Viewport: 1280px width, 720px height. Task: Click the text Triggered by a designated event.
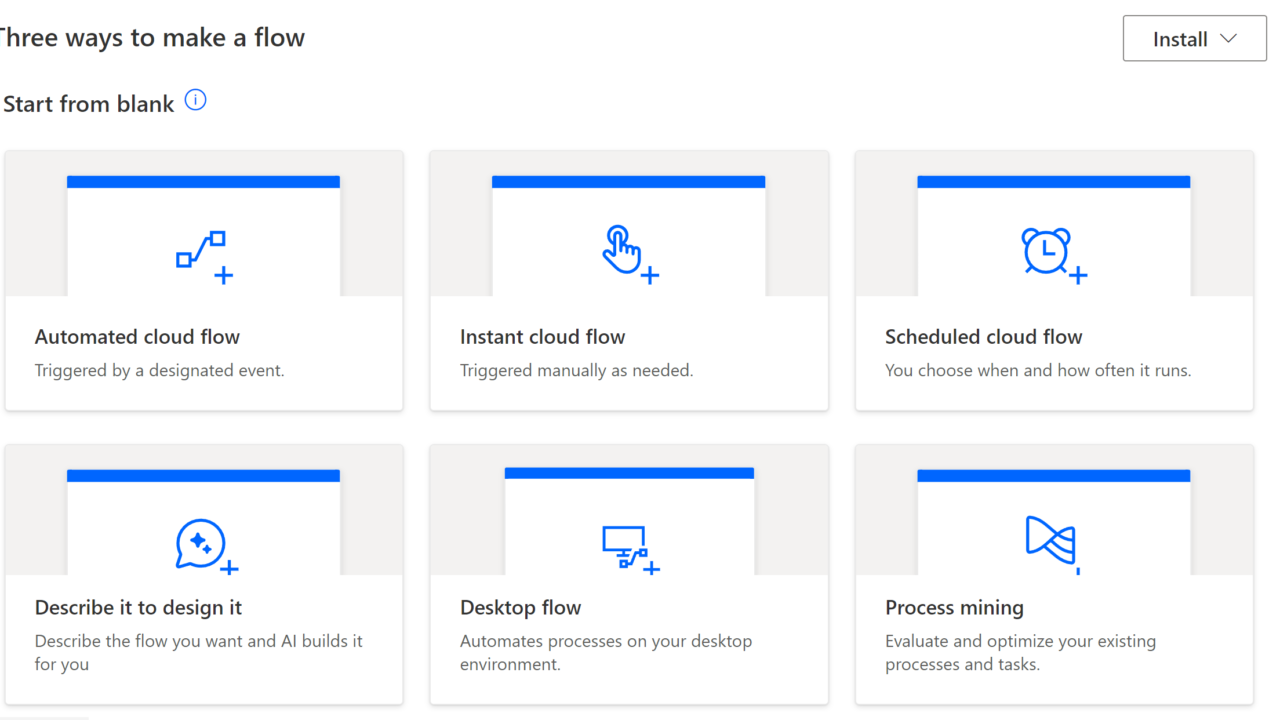160,370
